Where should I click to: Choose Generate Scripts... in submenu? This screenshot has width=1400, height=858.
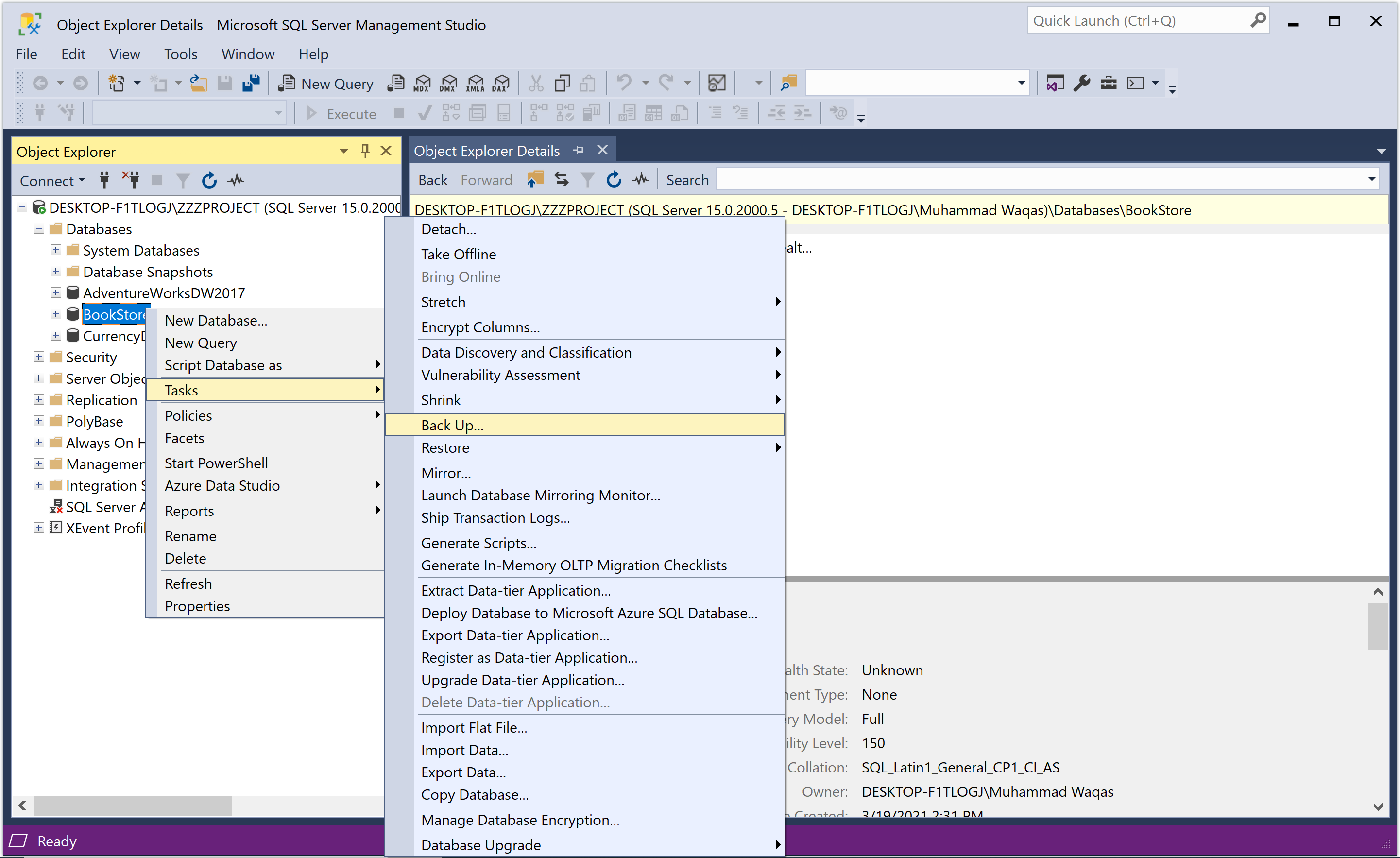[478, 543]
